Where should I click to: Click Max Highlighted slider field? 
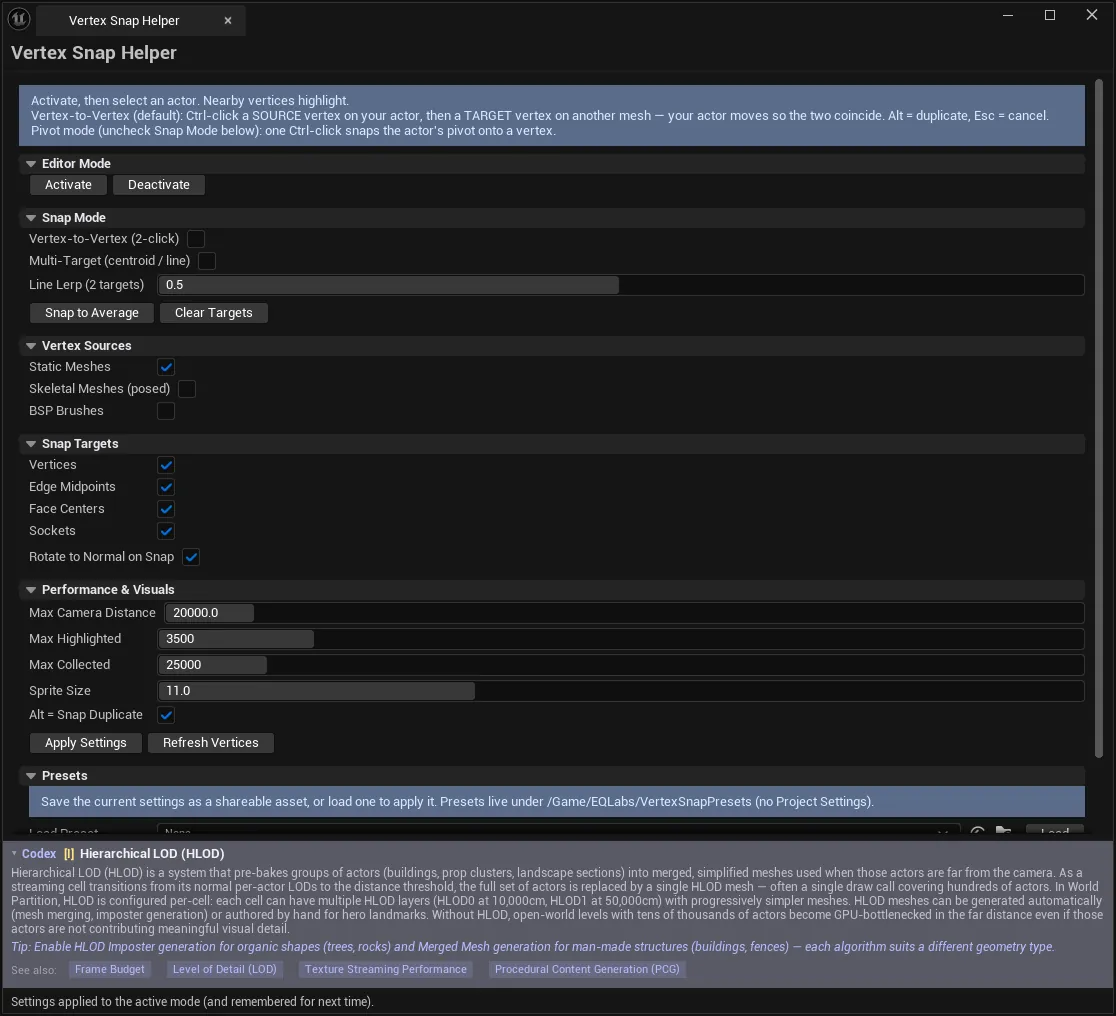point(621,639)
